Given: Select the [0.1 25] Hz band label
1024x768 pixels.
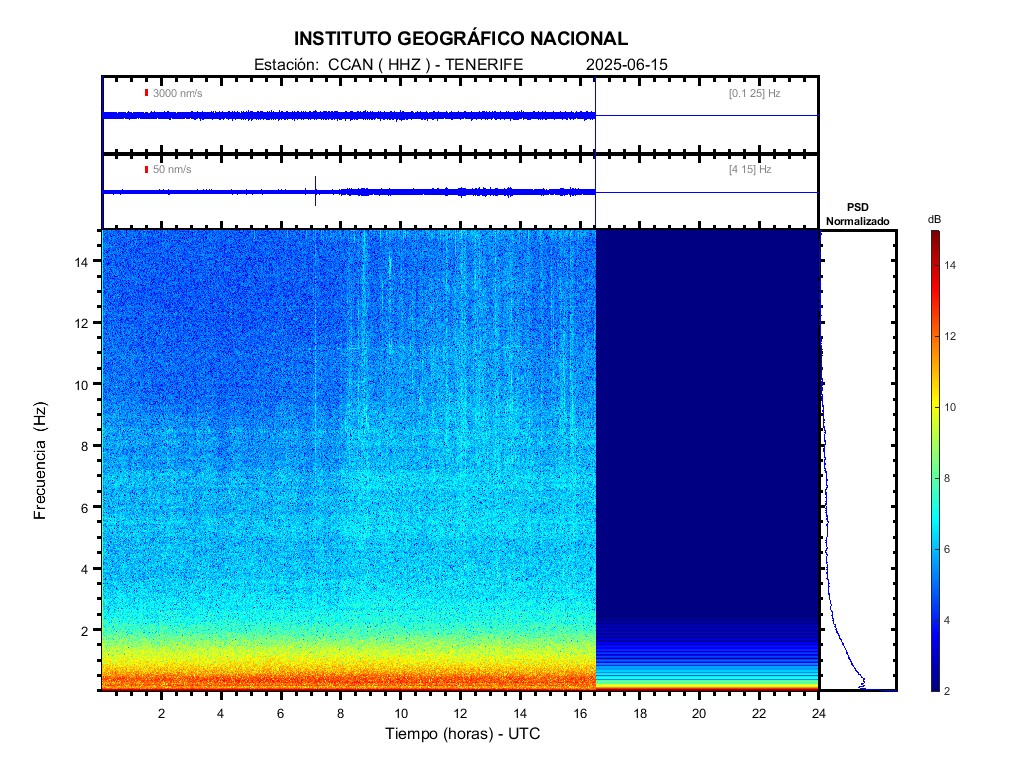Looking at the screenshot, I should tap(754, 93).
